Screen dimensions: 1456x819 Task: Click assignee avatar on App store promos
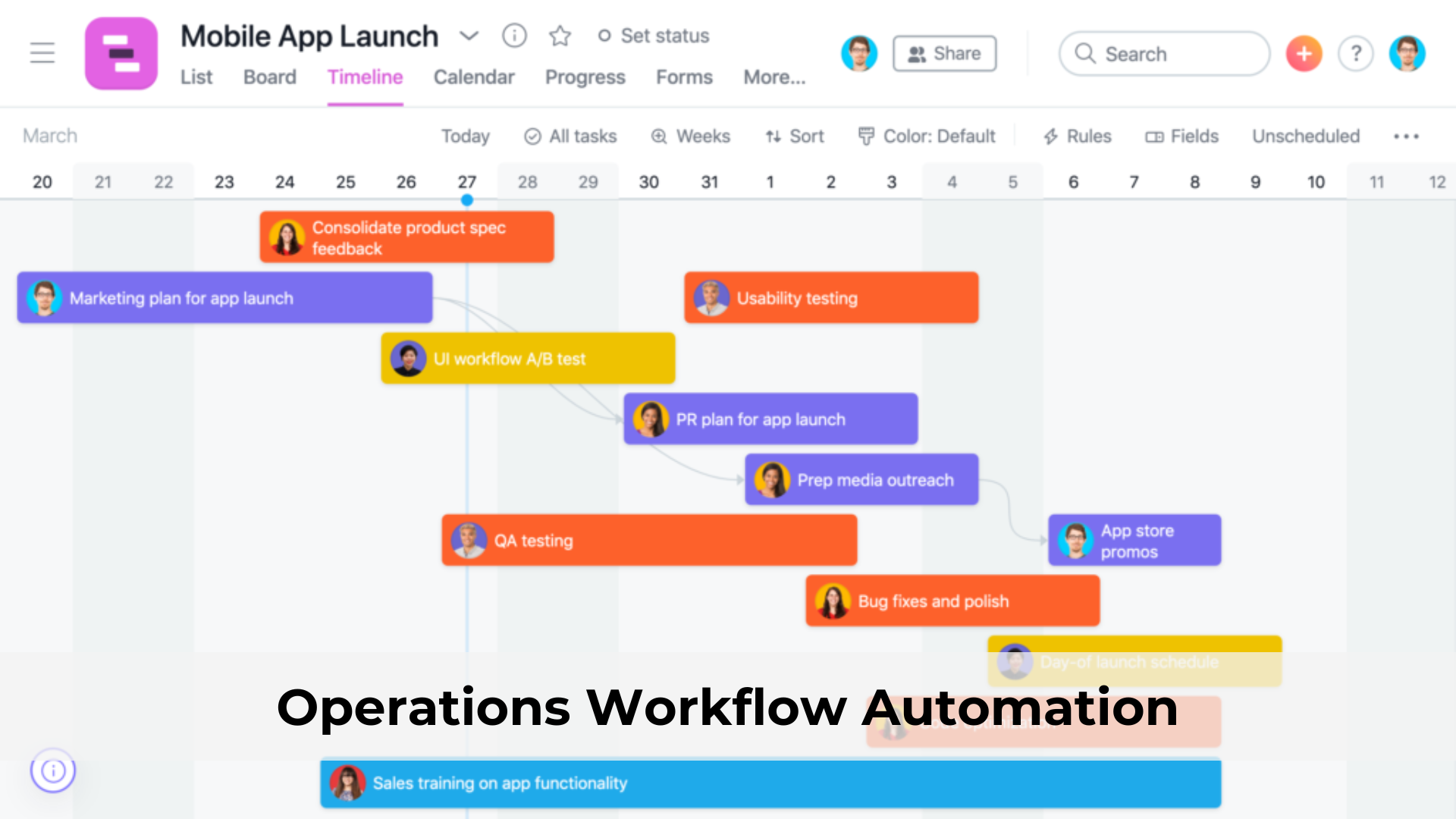point(1076,541)
